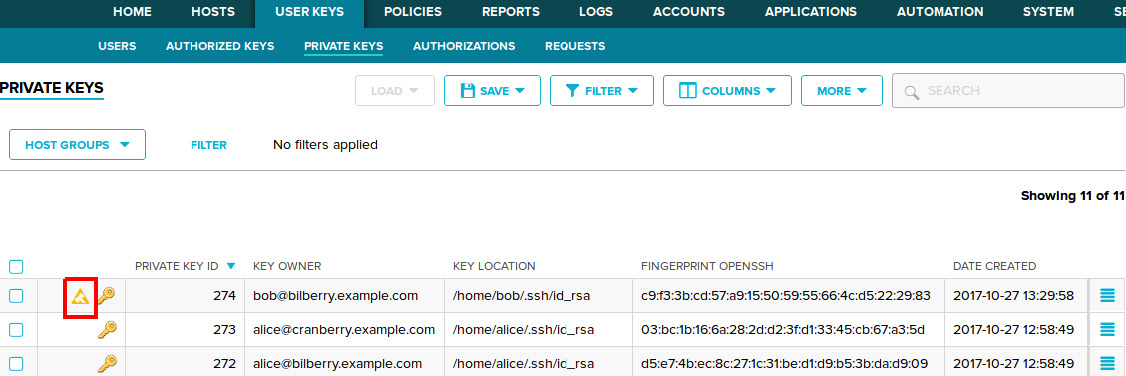
Task: Click the key icon in row 274
Action: click(106, 296)
